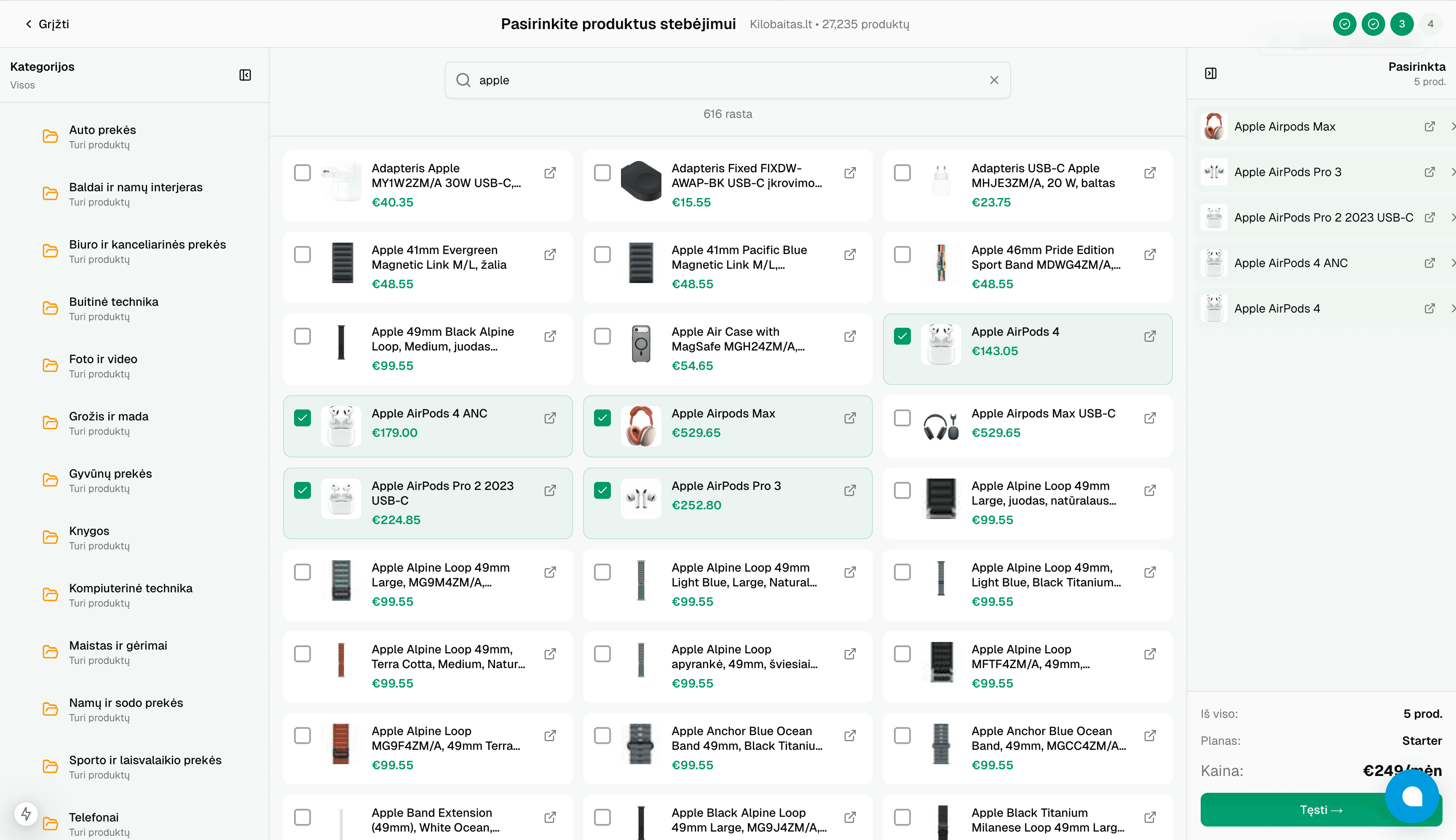This screenshot has height=840, width=1456.
Task: Open link icon for Apple AirPods 4 ANC in Pasirinkta
Action: 1429,263
